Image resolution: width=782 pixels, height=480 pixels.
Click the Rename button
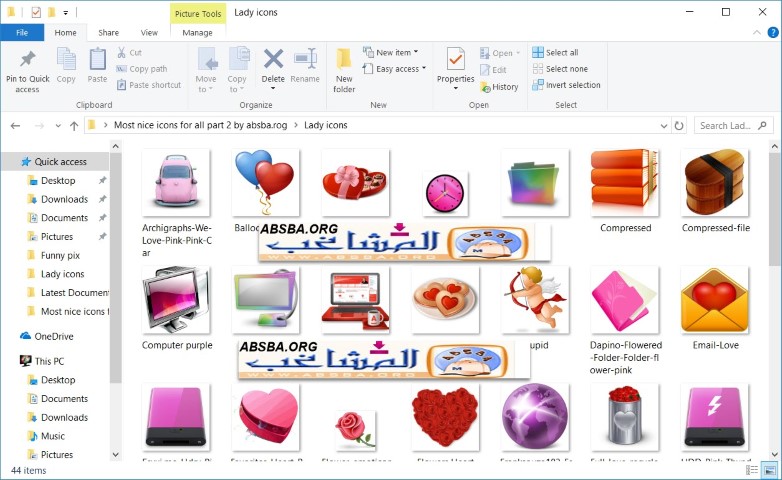tap(305, 66)
